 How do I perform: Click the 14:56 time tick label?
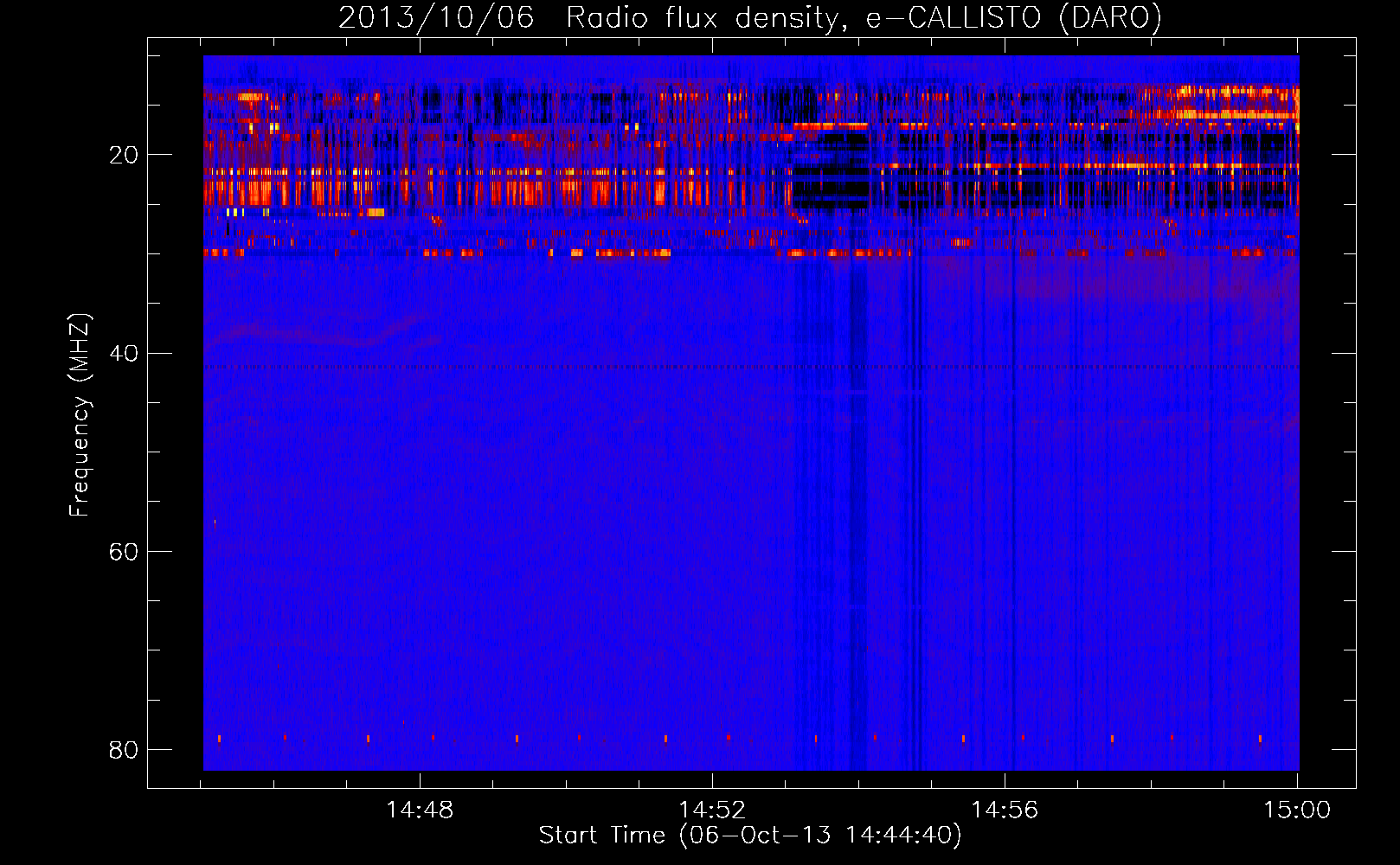[x=1005, y=811]
